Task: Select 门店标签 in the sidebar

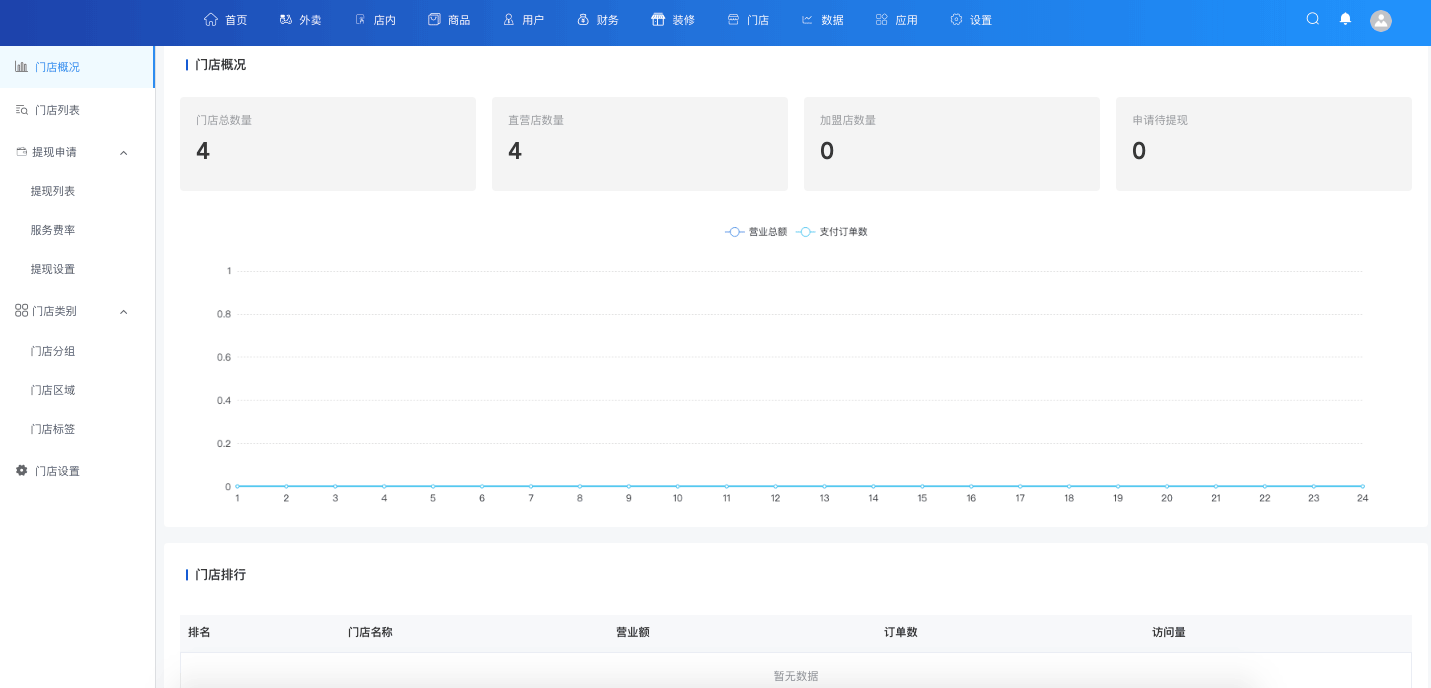Action: [53, 429]
